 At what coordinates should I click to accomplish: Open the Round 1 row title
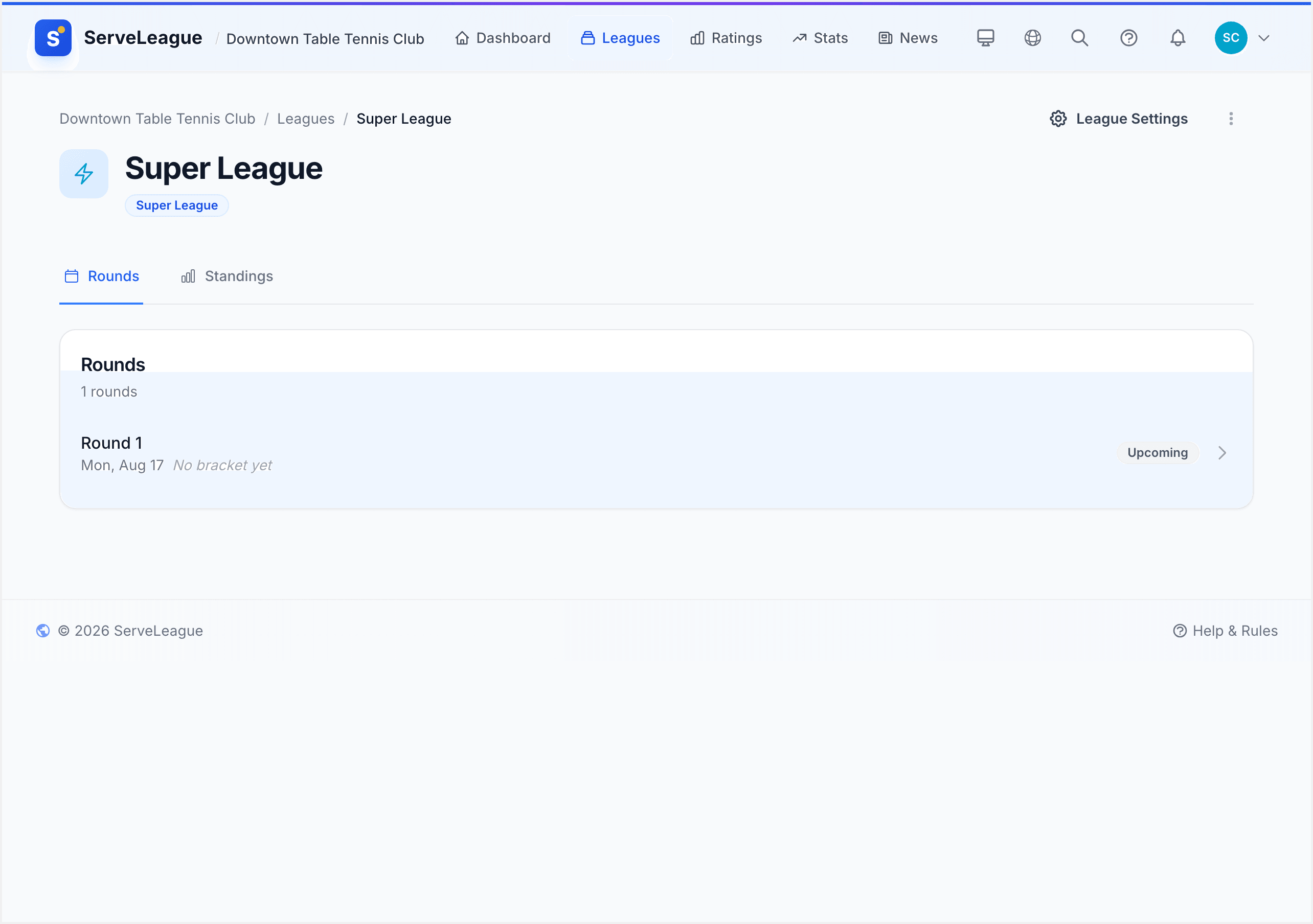111,443
